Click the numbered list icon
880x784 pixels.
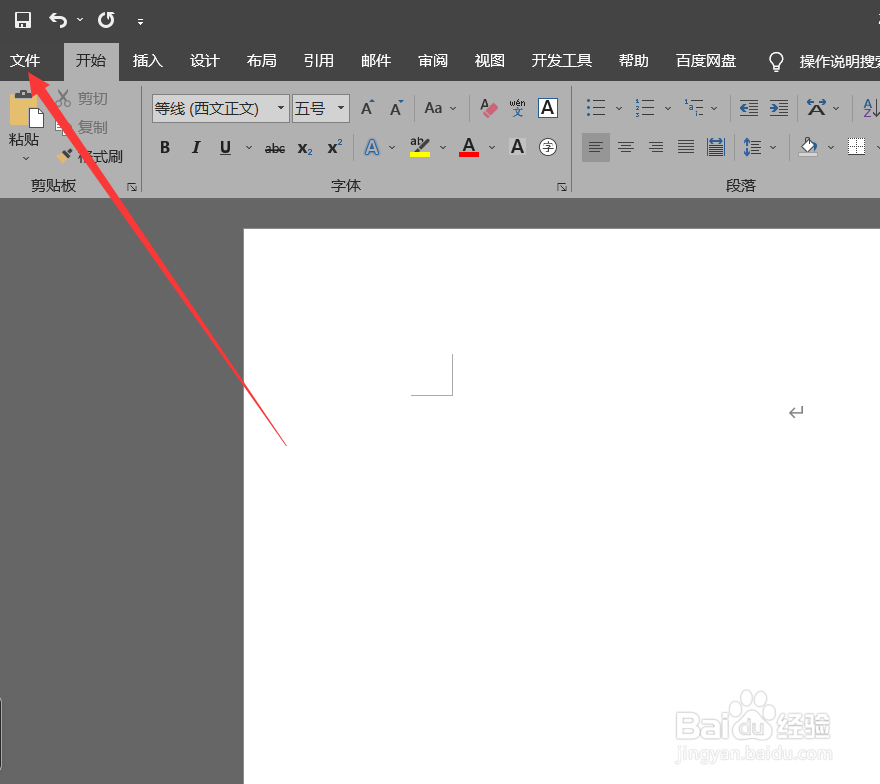point(645,108)
